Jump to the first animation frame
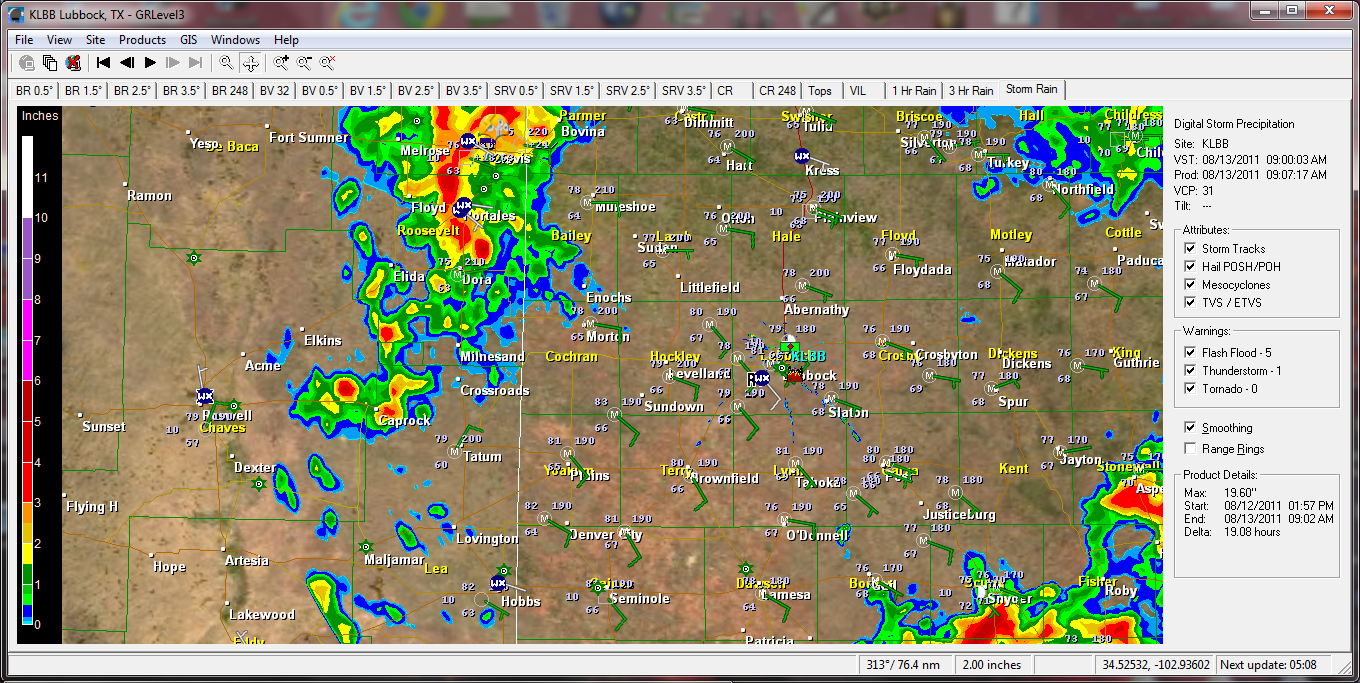The height and width of the screenshot is (683, 1360). tap(103, 62)
